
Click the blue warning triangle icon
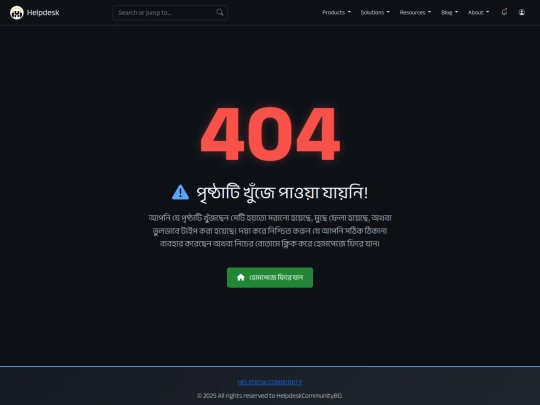tap(180, 192)
